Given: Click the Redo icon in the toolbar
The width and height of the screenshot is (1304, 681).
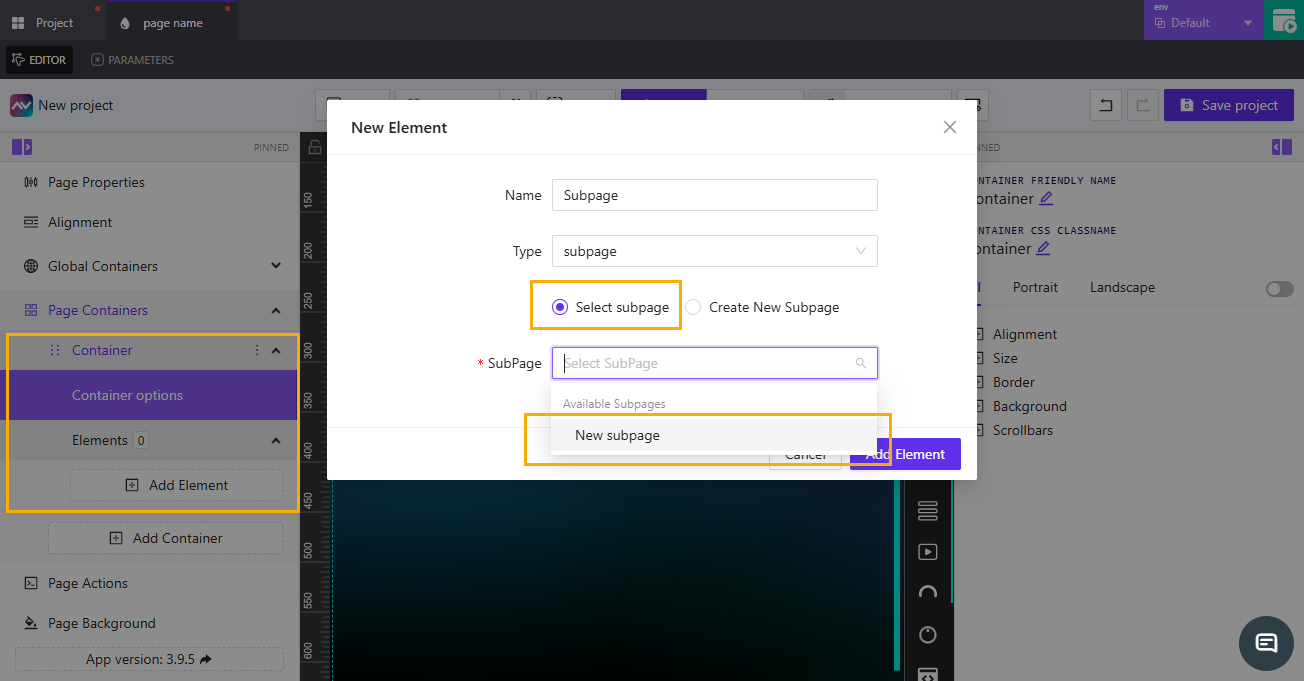Looking at the screenshot, I should [1143, 105].
